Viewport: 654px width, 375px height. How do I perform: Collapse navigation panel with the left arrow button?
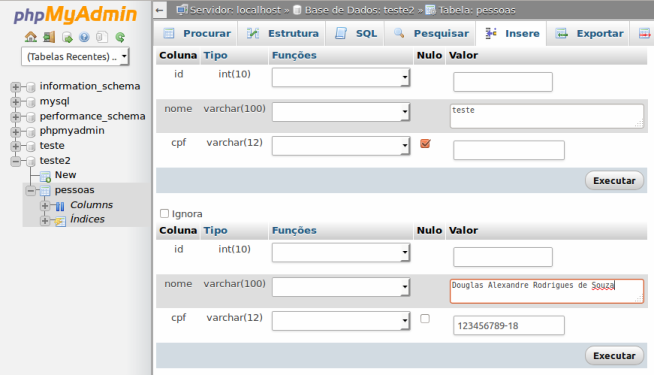(159, 10)
